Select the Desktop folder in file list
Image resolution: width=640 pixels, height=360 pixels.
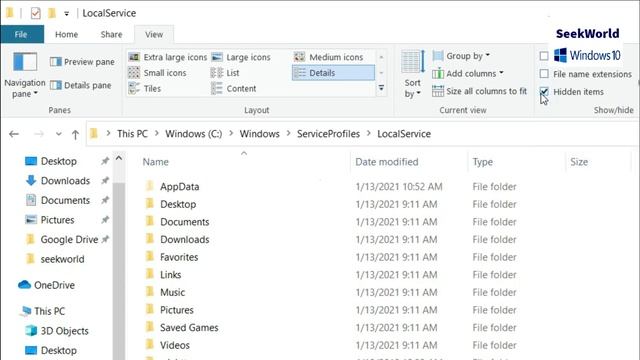coord(178,204)
